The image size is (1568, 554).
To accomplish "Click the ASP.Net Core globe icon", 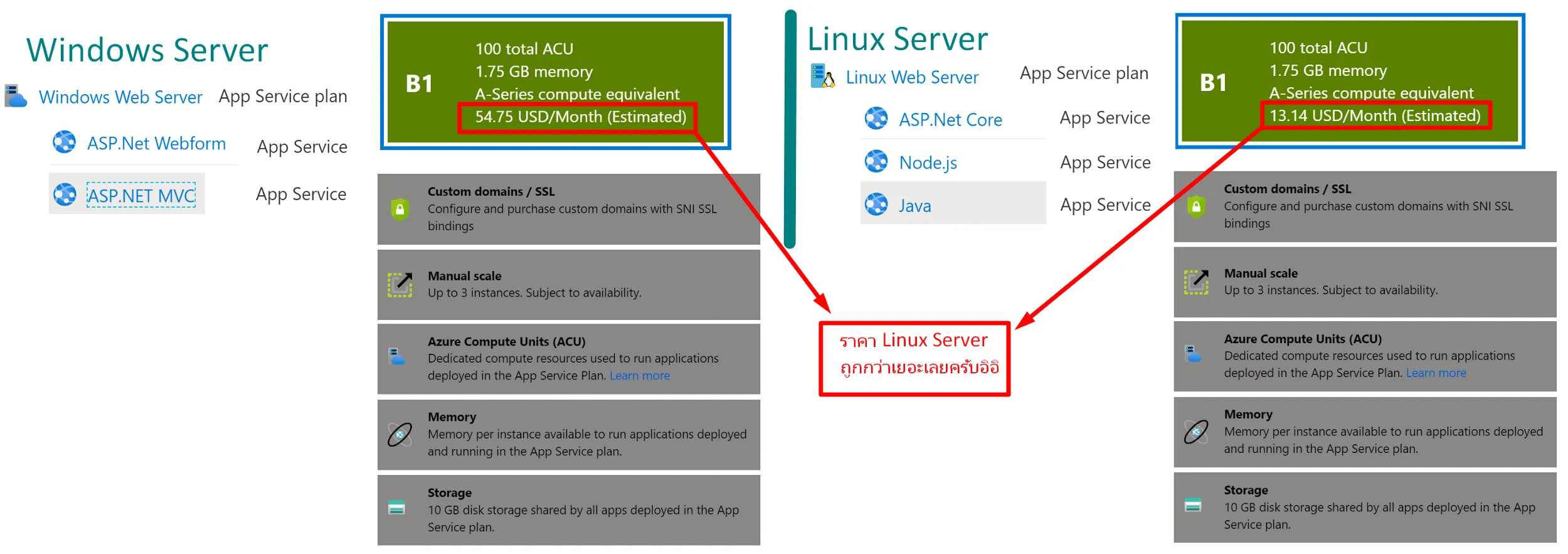I will (876, 118).
